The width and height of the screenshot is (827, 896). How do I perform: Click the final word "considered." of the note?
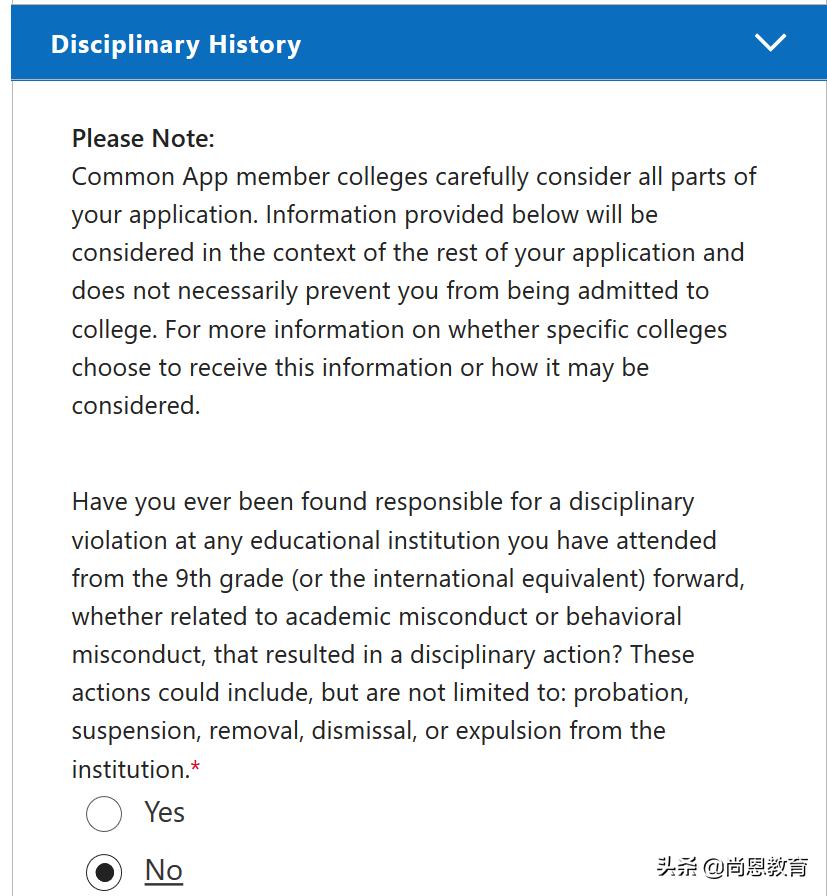click(x=136, y=406)
